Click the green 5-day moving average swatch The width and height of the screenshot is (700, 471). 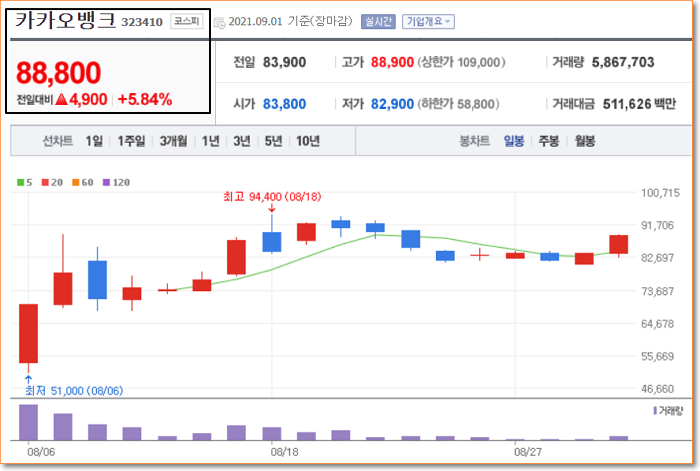tap(21, 182)
